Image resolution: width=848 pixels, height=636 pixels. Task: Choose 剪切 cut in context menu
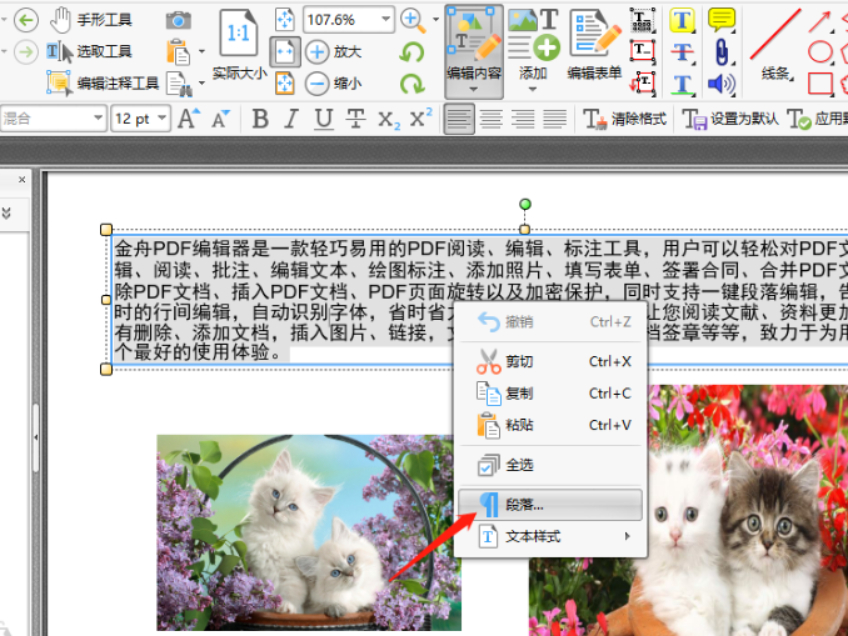pyautogui.click(x=551, y=361)
